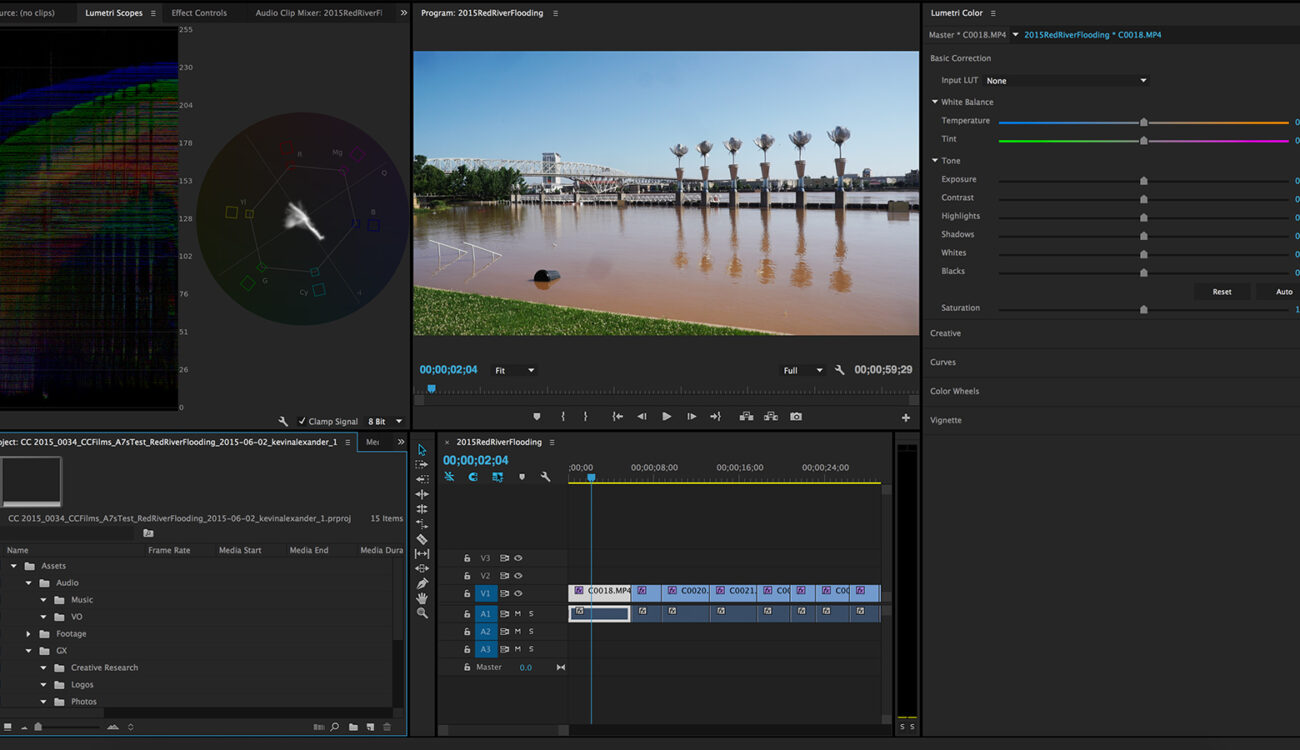
Task: Select the Pen tool
Action: pos(422,583)
